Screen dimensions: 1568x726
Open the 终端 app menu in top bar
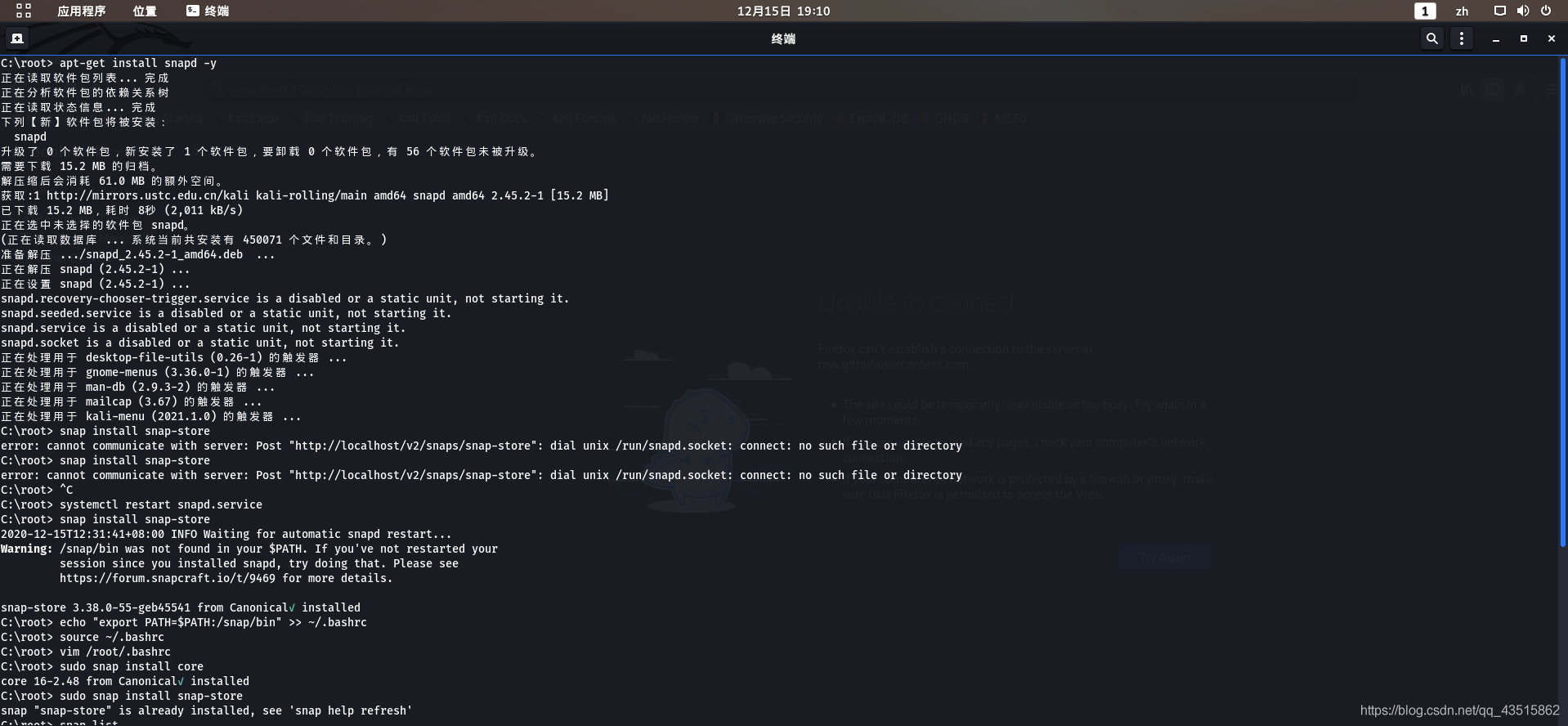point(208,11)
